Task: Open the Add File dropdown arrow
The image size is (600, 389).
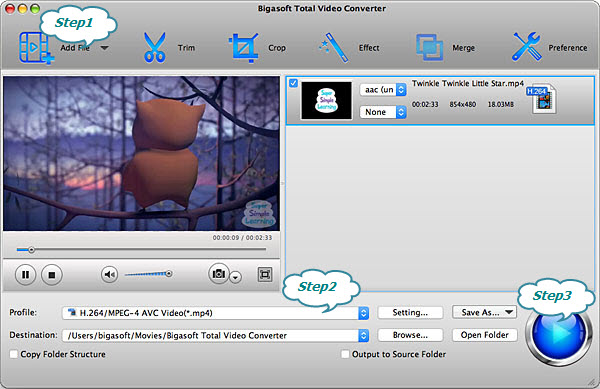Action: [104, 48]
